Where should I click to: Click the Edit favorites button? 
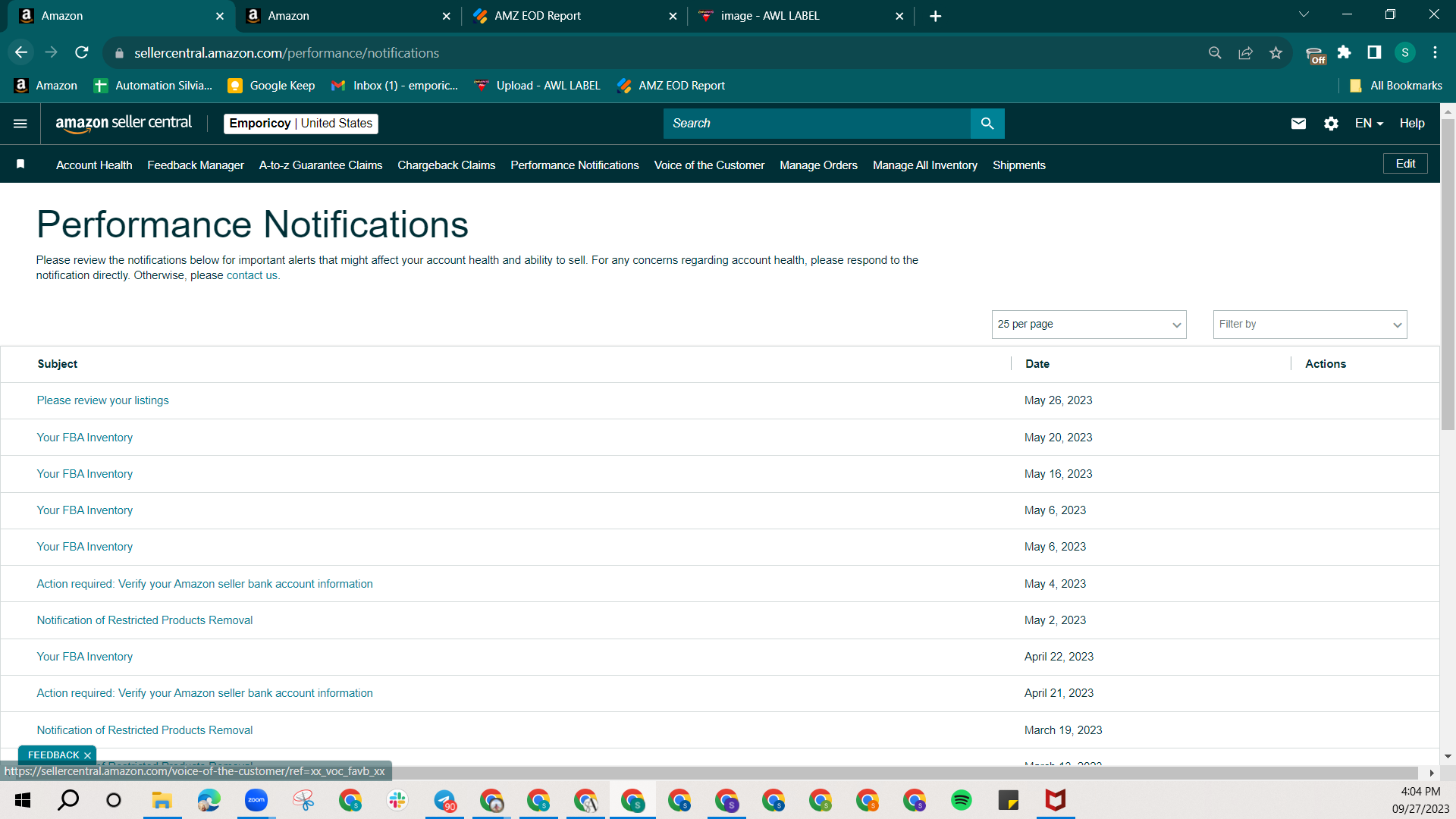[x=1405, y=164]
